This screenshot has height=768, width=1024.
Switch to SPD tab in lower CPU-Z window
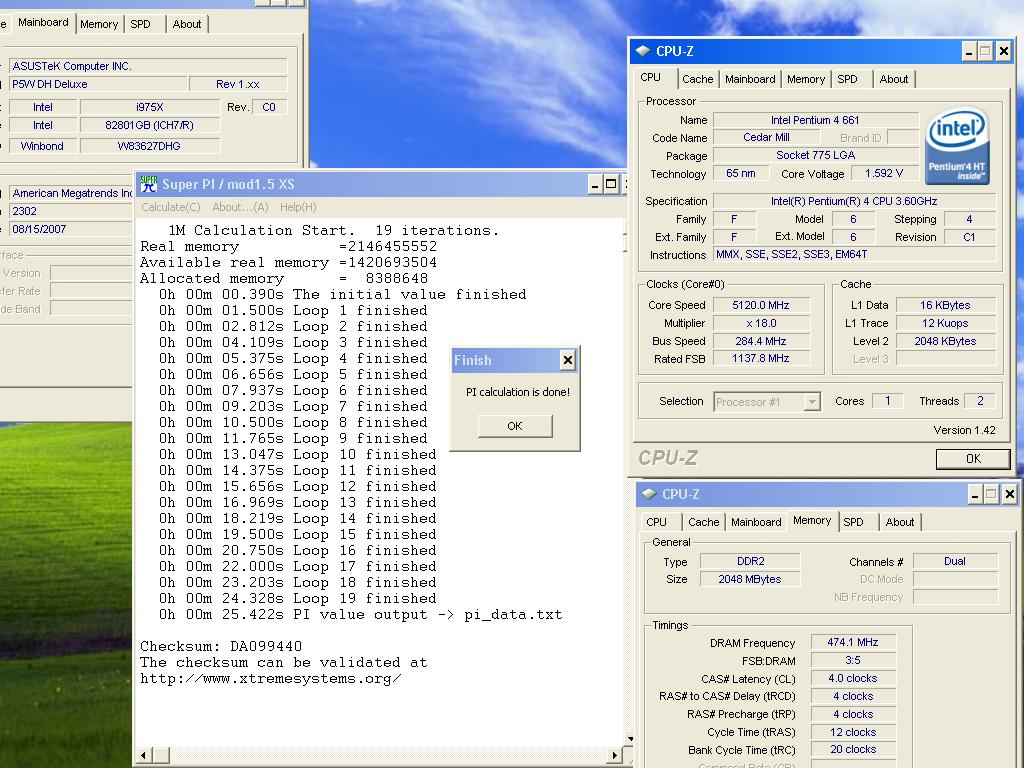[x=854, y=522]
